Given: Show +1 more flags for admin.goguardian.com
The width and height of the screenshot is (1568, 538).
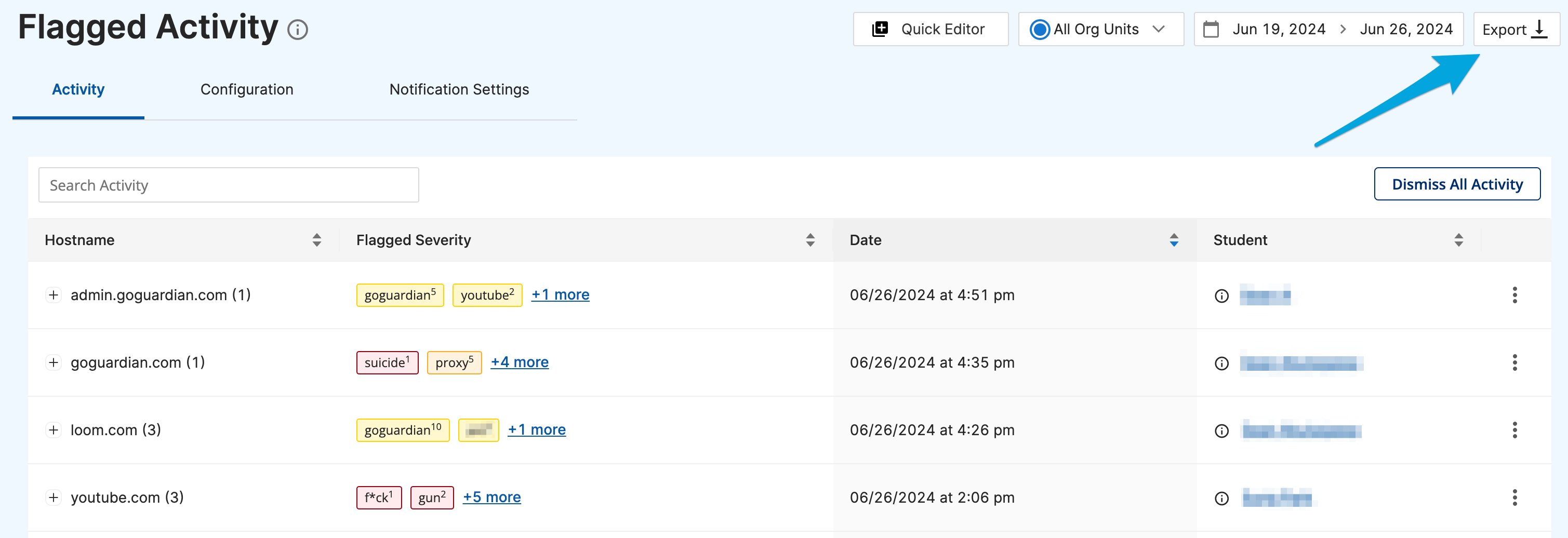Looking at the screenshot, I should pyautogui.click(x=560, y=294).
